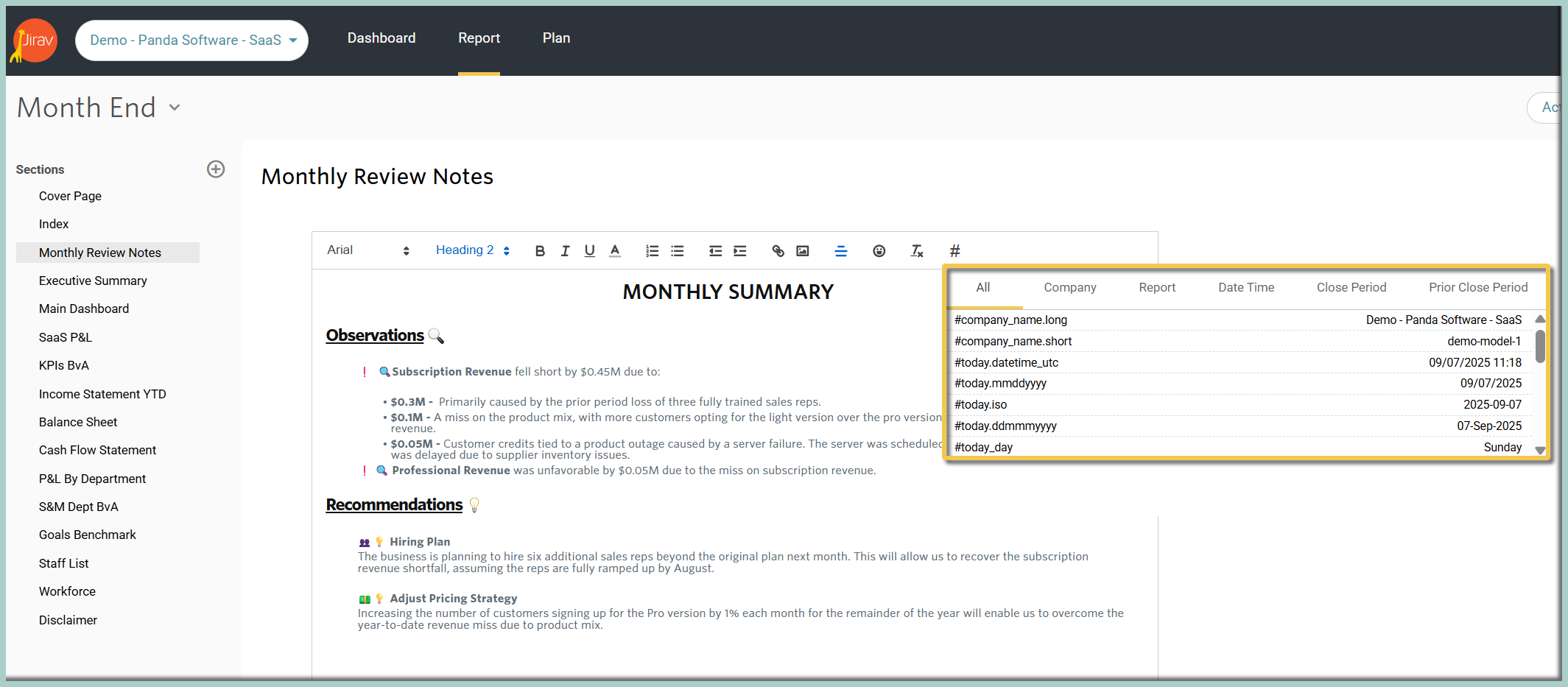1568x687 pixels.
Task: Open the text alignment option
Action: click(x=841, y=251)
